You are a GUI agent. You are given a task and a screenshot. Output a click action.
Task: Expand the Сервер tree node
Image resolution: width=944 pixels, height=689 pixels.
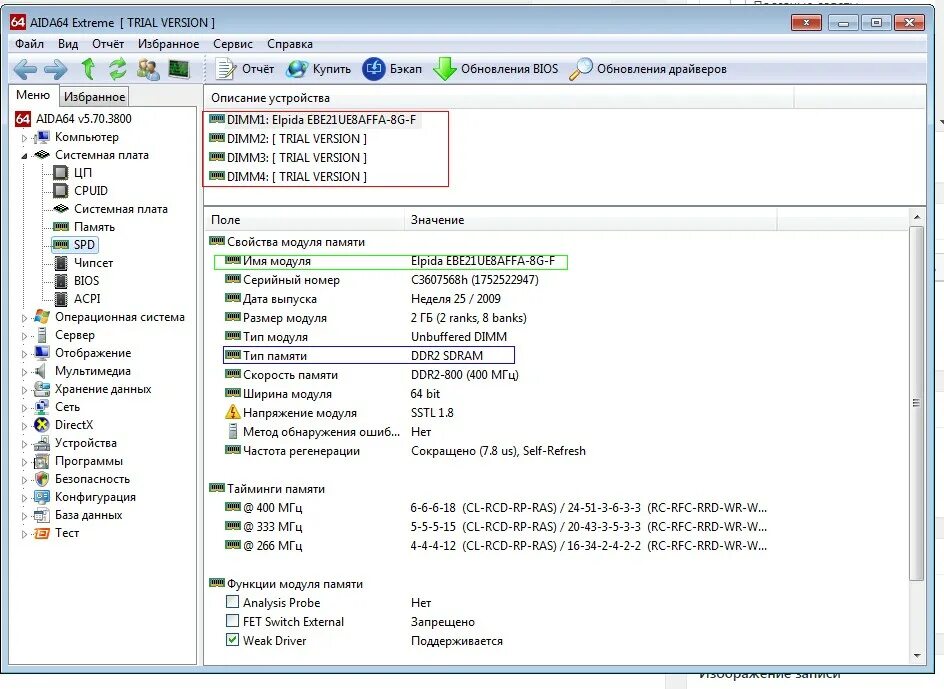click(24, 336)
